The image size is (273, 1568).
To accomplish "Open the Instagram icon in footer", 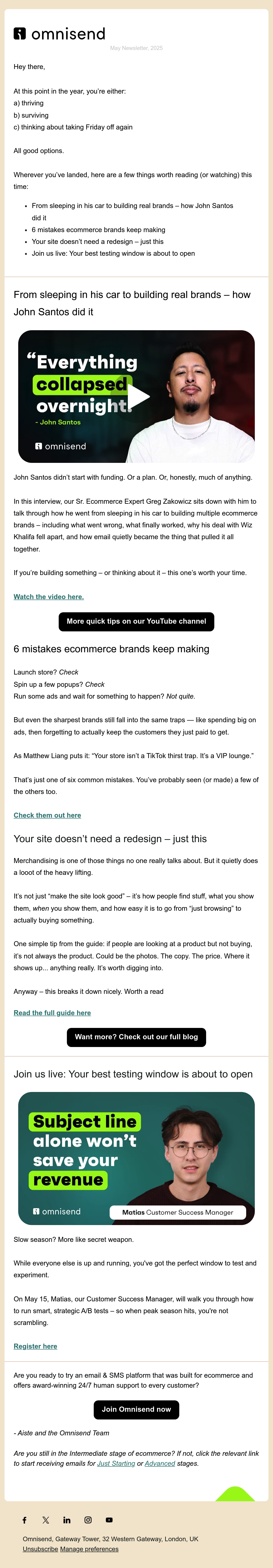I will coord(88,1520).
